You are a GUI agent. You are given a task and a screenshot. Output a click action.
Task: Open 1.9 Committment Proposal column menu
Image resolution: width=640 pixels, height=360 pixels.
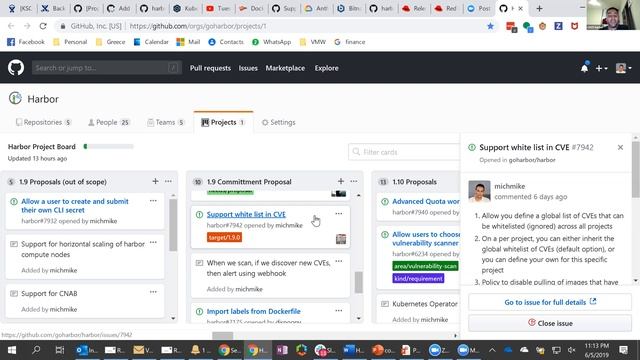pos(354,181)
